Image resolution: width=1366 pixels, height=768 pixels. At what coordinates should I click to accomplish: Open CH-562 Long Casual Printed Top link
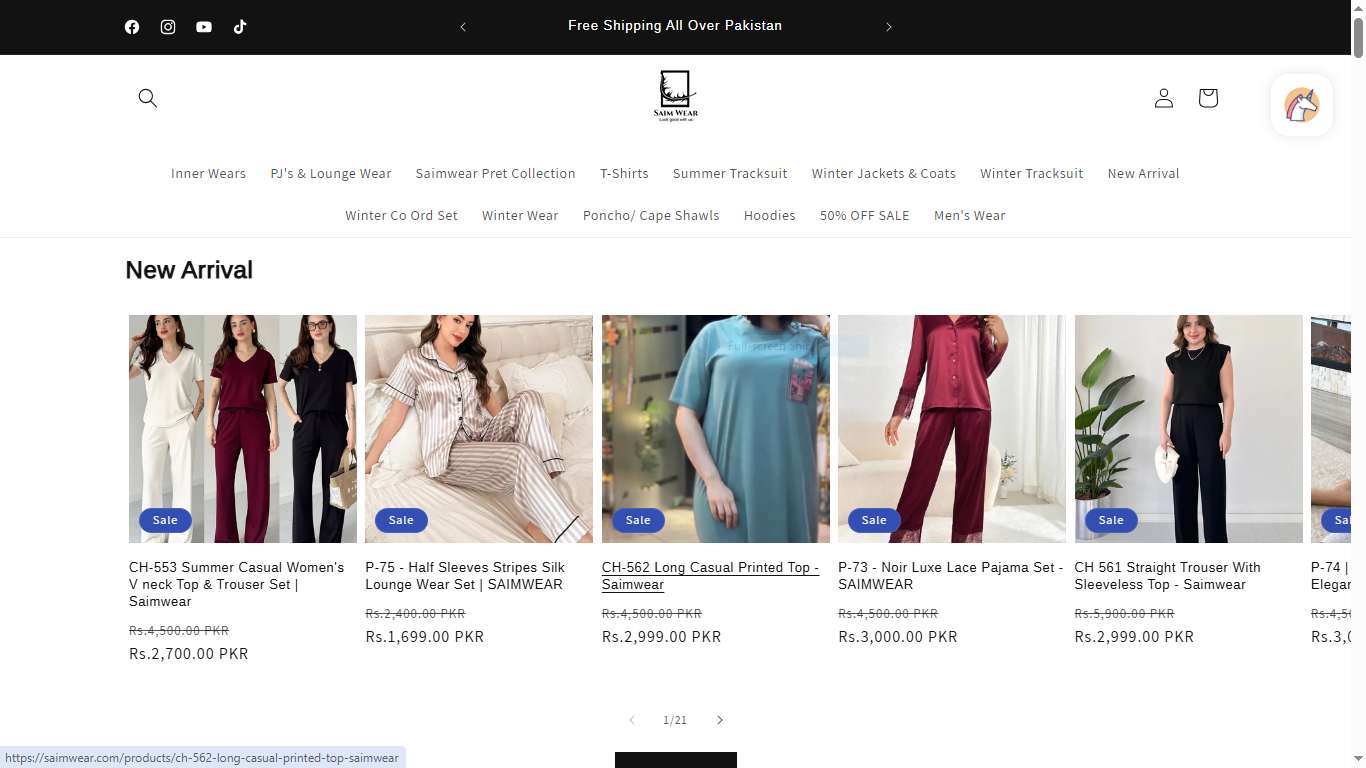point(709,576)
